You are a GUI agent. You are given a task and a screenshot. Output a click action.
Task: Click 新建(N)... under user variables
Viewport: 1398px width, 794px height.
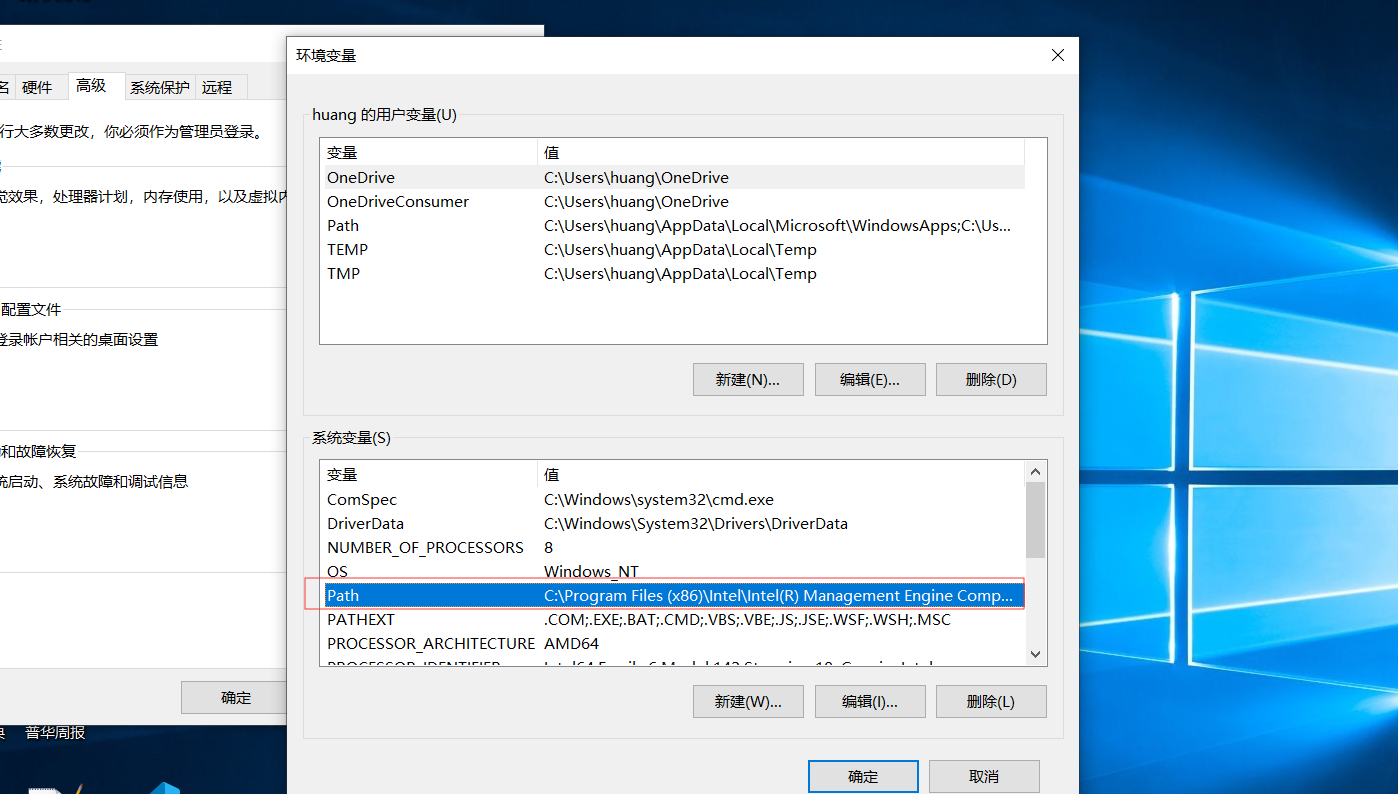point(748,380)
